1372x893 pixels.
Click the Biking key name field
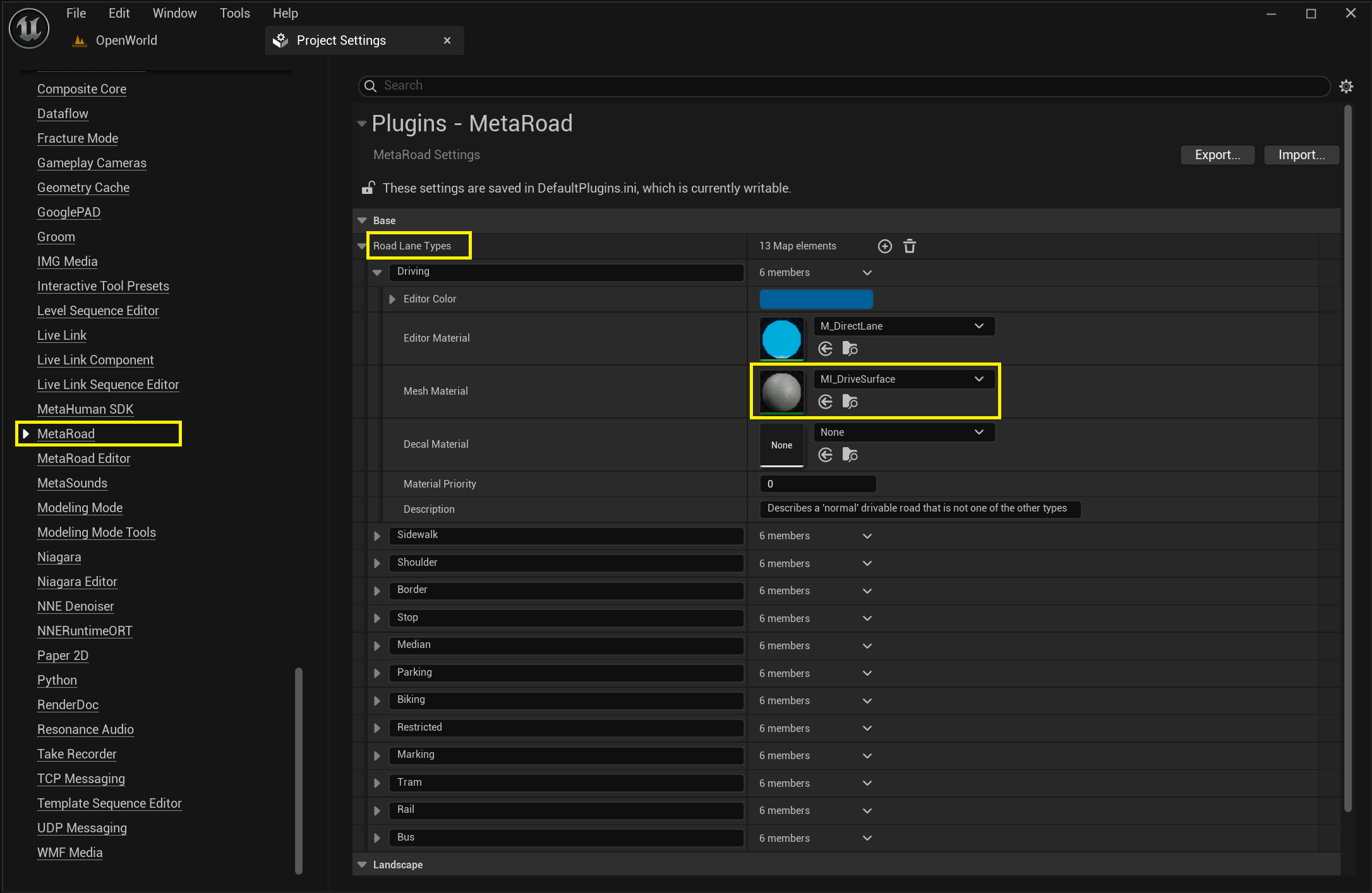pyautogui.click(x=566, y=700)
